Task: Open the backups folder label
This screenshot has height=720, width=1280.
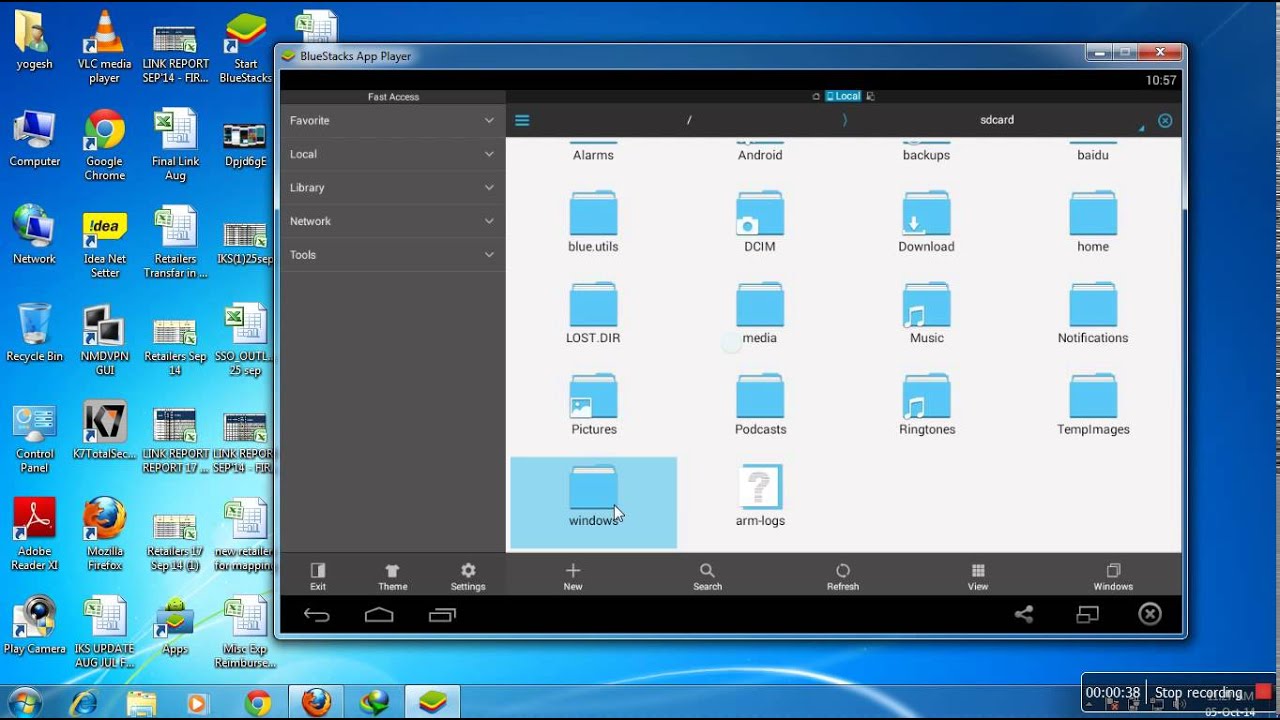Action: pyautogui.click(x=926, y=155)
